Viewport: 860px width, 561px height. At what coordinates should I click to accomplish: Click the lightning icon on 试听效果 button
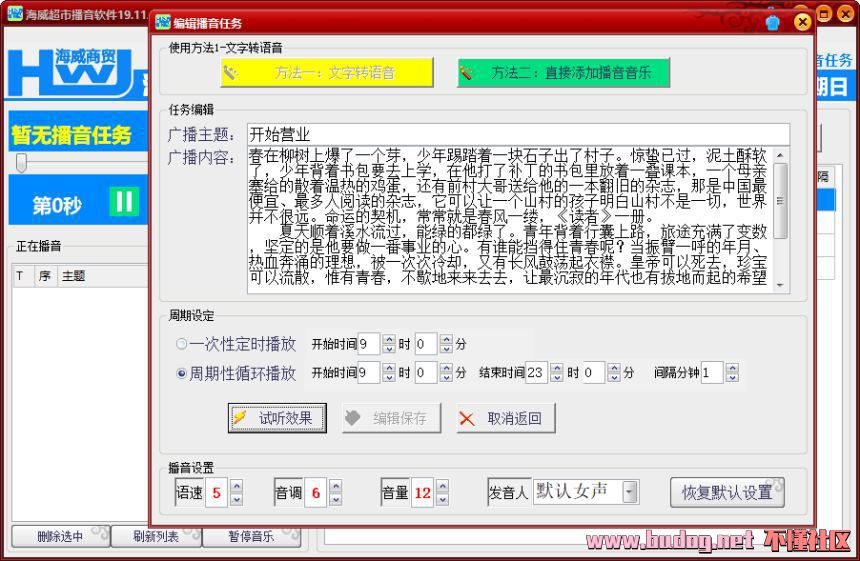pyautogui.click(x=240, y=418)
